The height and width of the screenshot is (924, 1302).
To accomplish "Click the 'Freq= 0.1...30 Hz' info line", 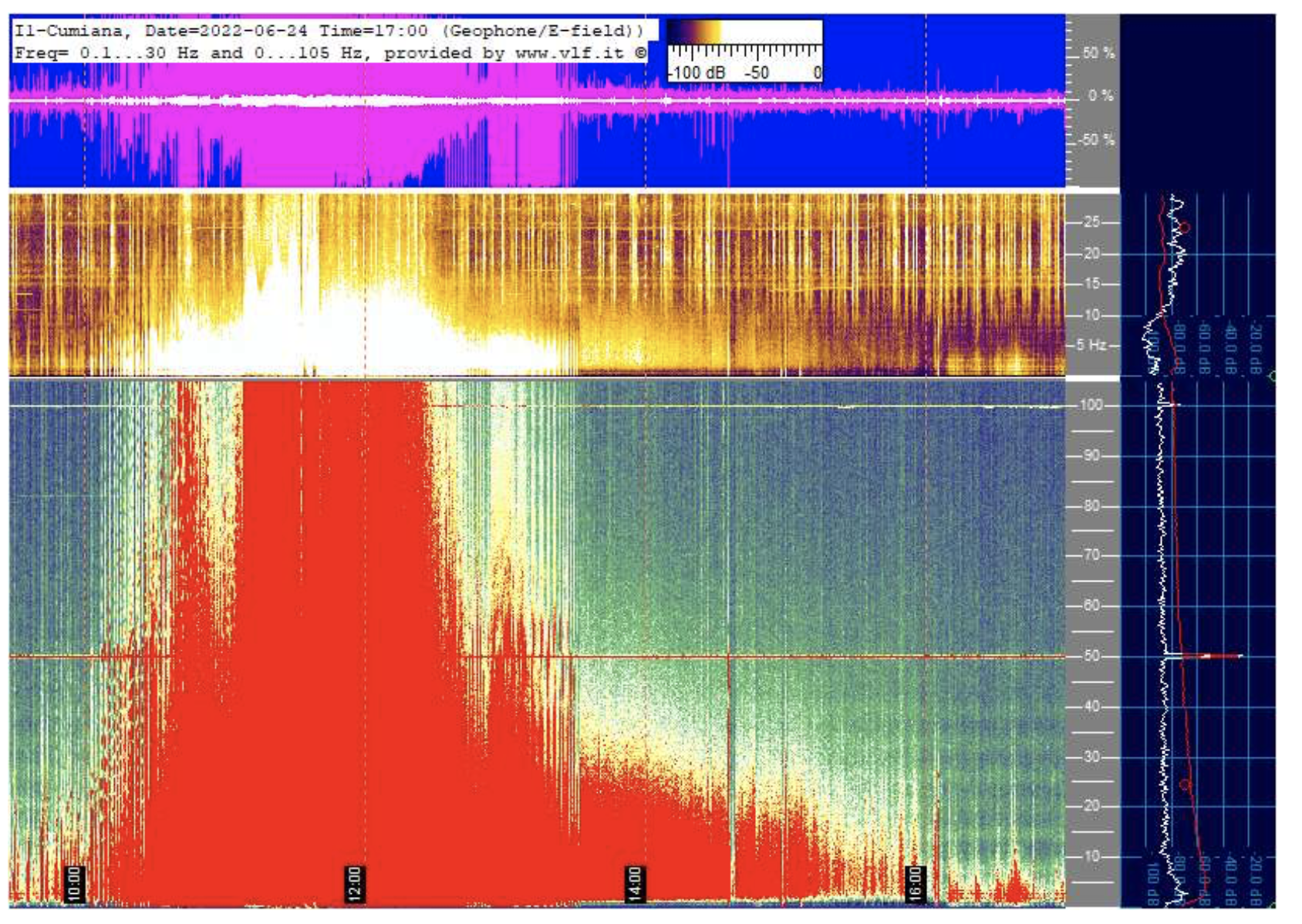I will [x=330, y=53].
